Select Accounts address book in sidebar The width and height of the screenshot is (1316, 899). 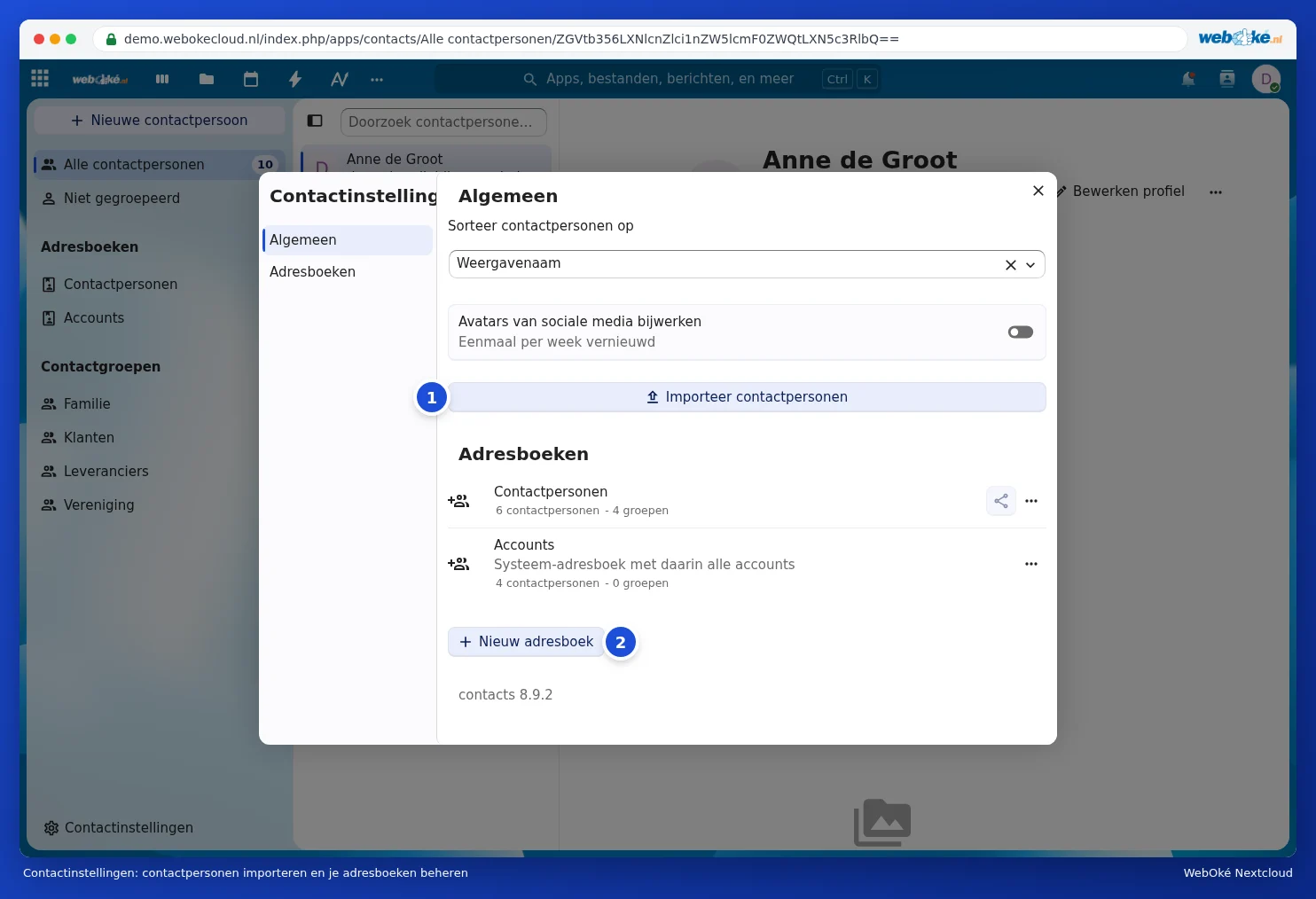(x=159, y=318)
